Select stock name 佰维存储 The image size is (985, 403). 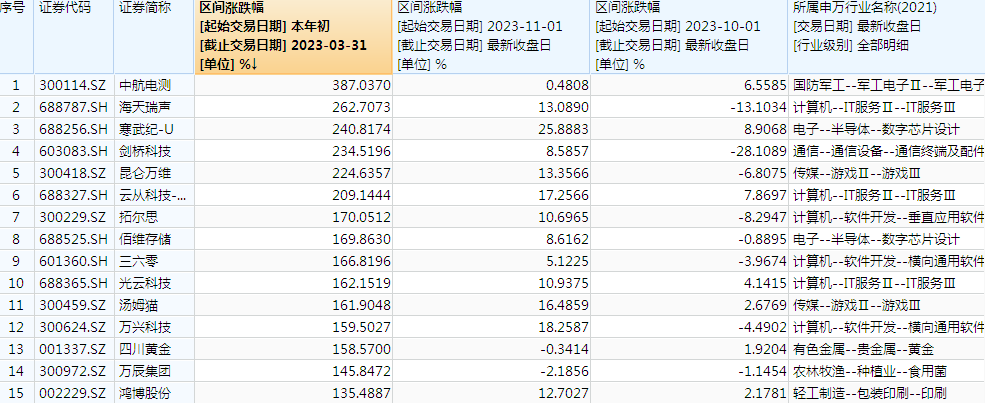145,240
